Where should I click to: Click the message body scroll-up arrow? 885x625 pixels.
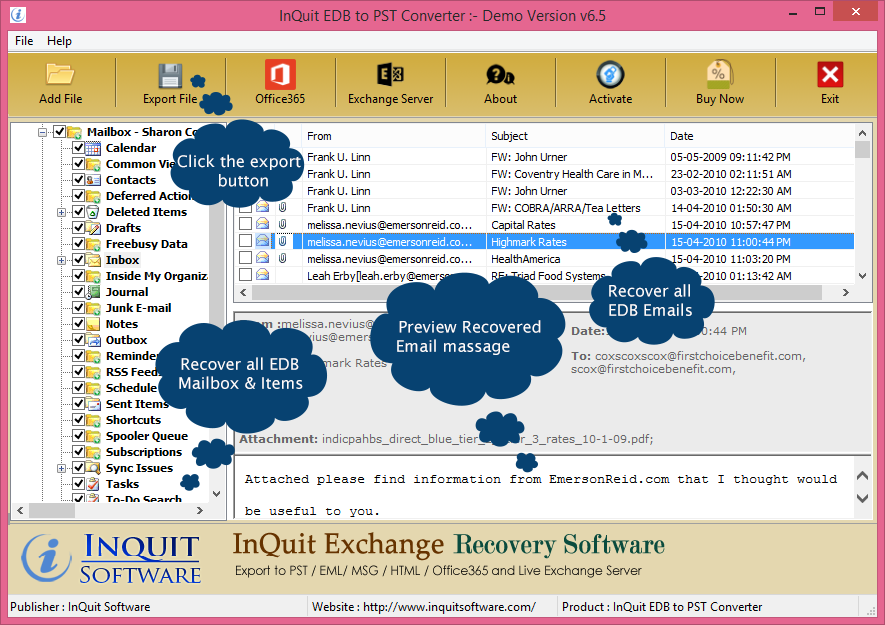(x=862, y=475)
